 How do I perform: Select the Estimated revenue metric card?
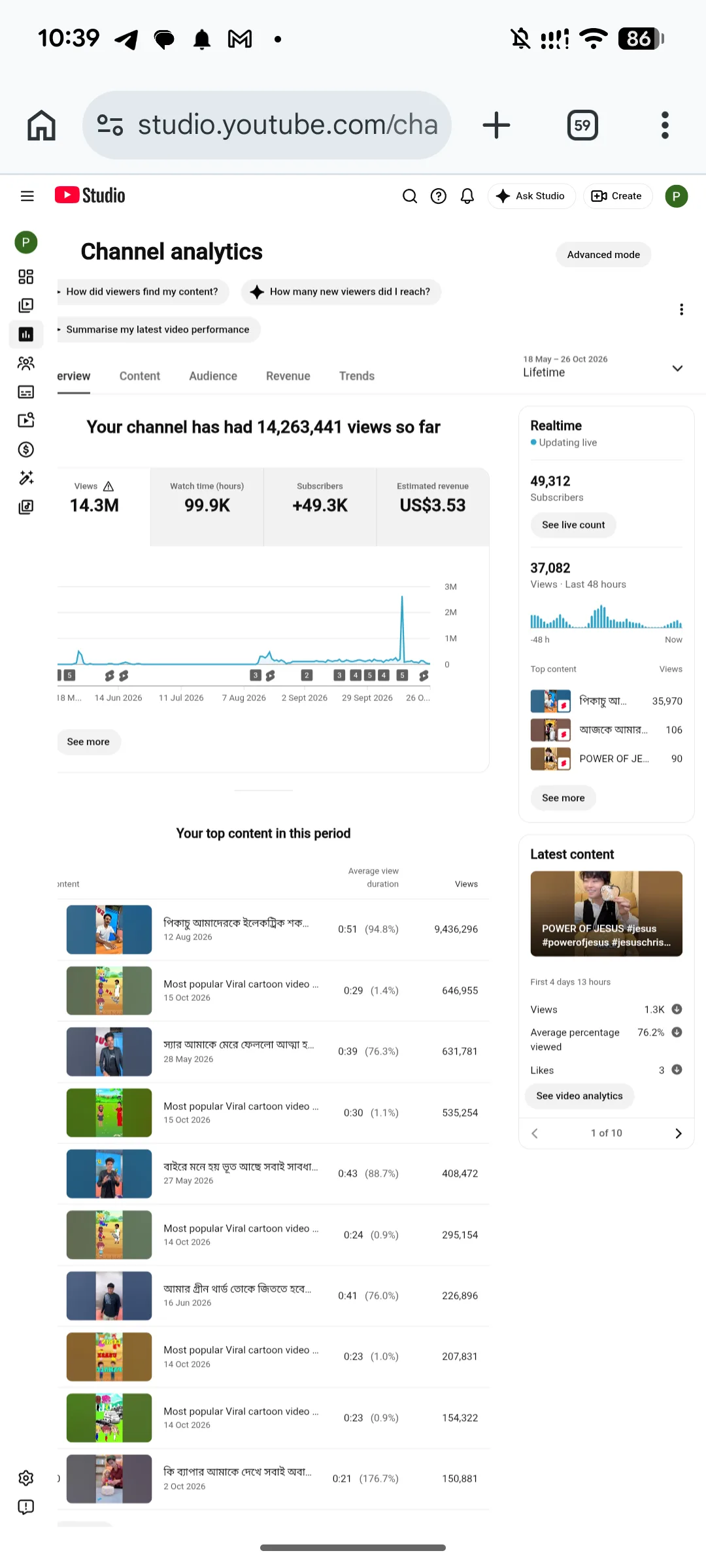[433, 507]
